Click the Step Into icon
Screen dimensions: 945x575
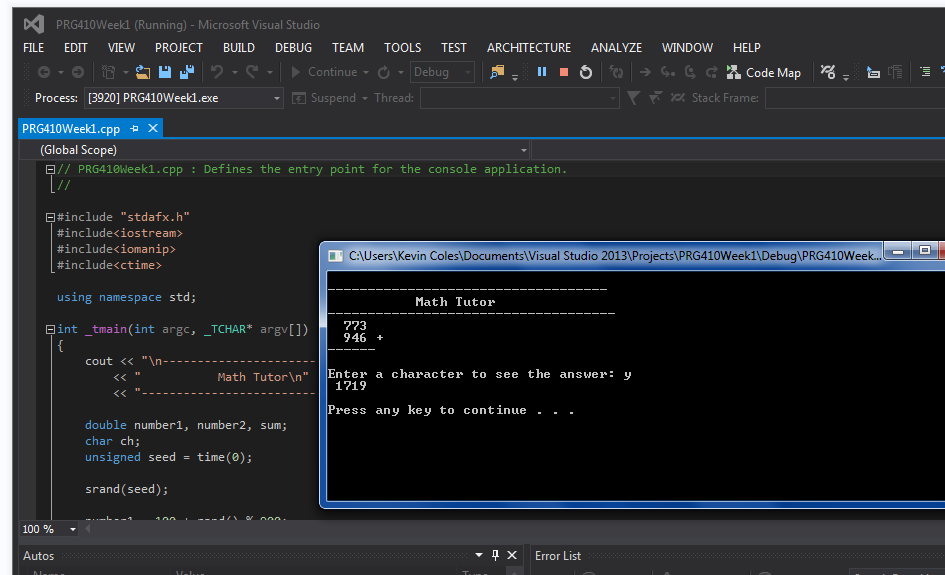(x=667, y=72)
